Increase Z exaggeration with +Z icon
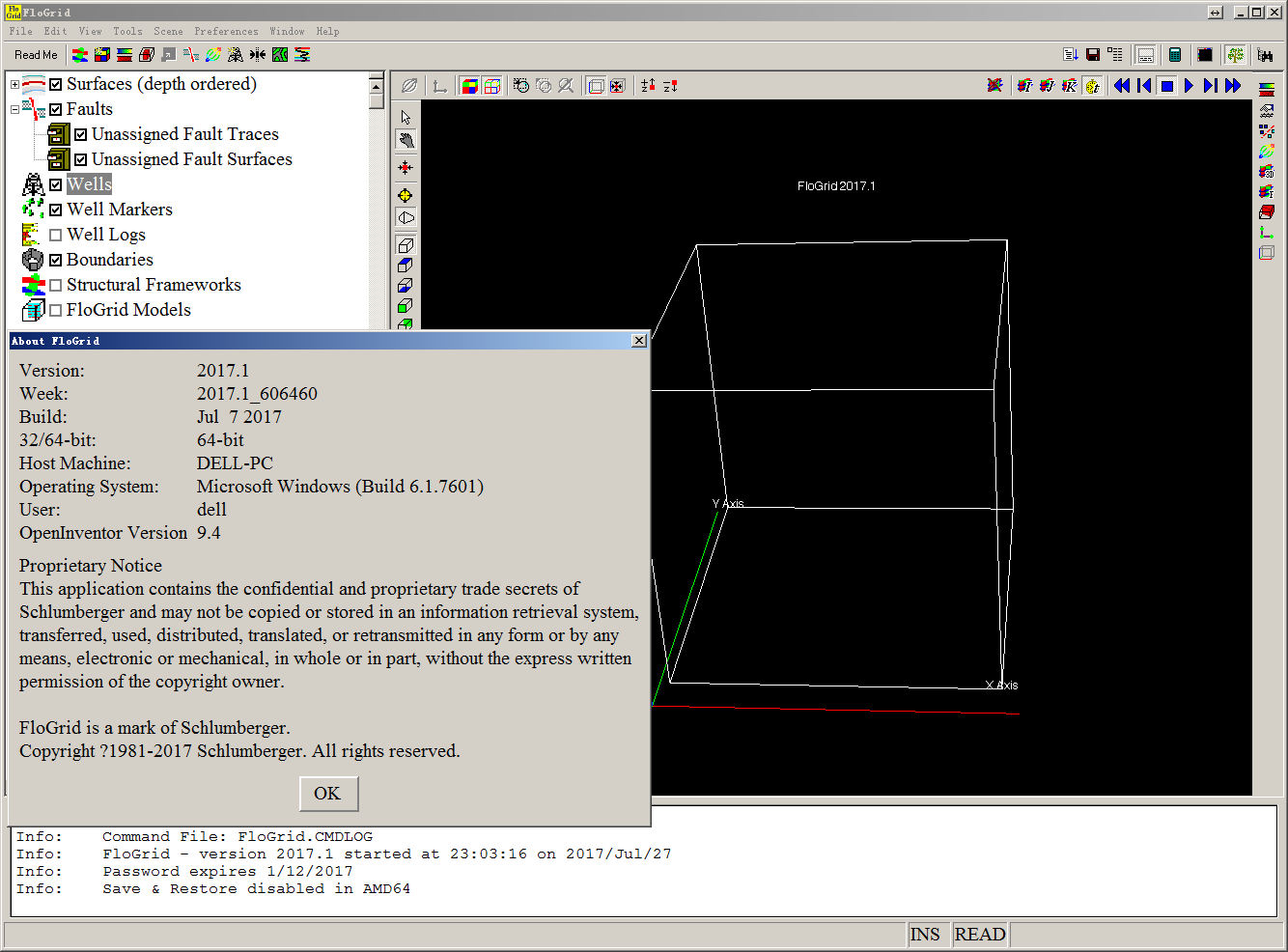 point(648,86)
